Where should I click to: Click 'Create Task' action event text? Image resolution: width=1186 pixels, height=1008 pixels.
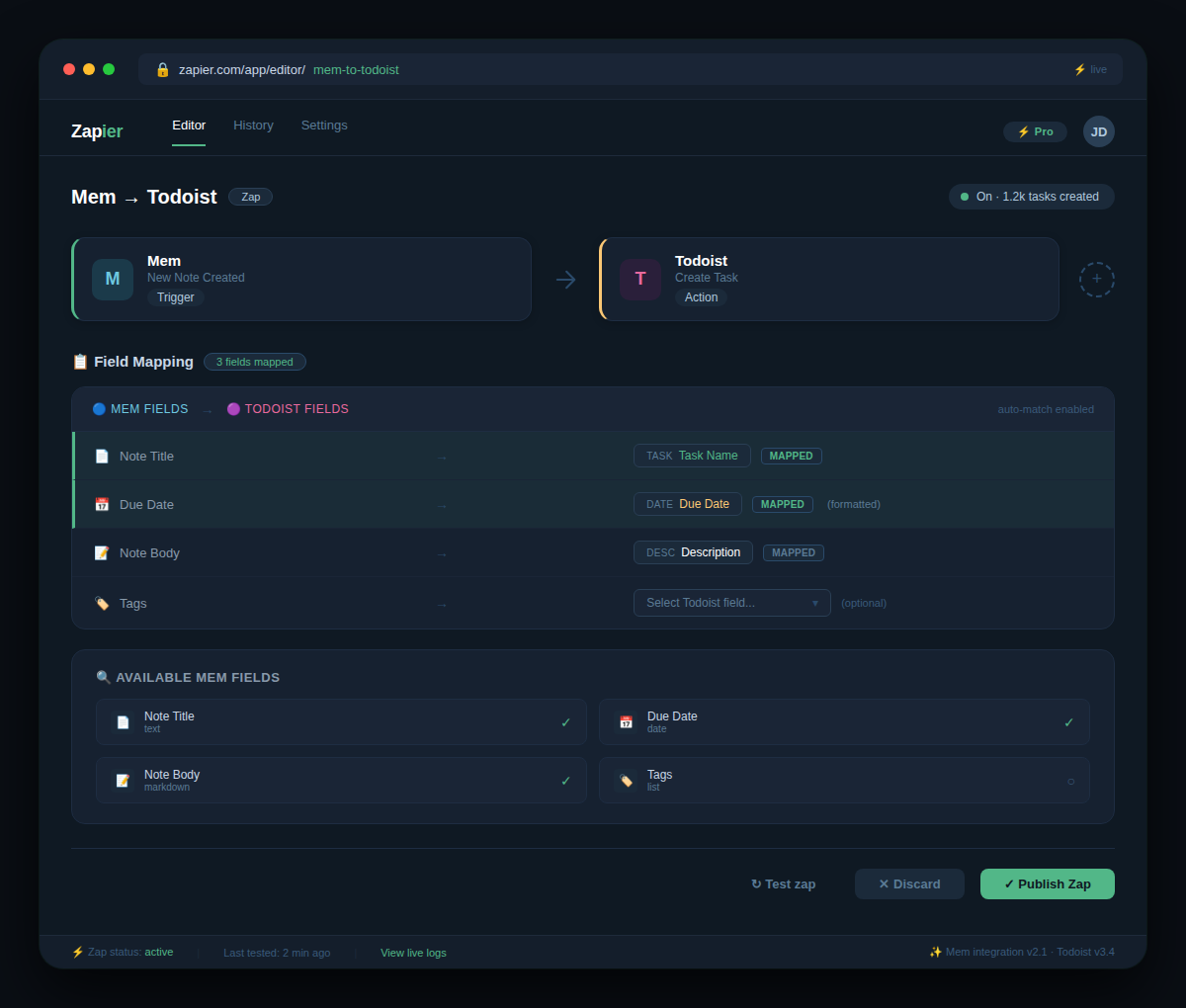707,278
